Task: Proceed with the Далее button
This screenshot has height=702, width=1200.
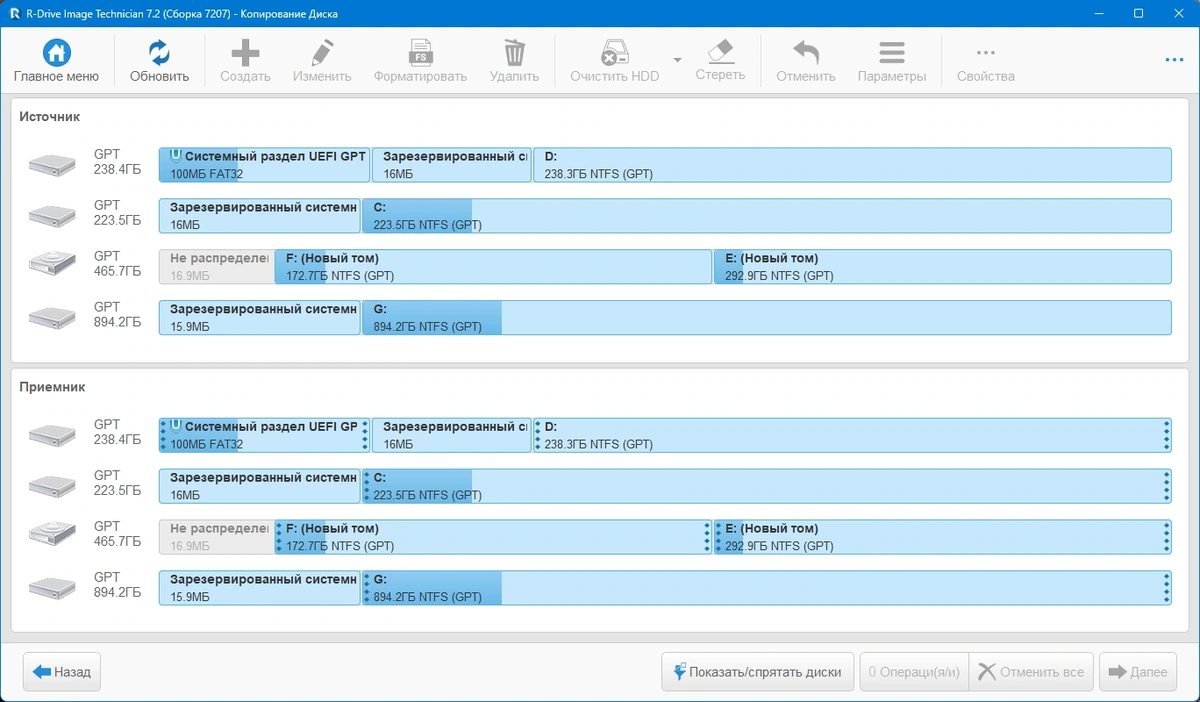Action: [x=1138, y=672]
